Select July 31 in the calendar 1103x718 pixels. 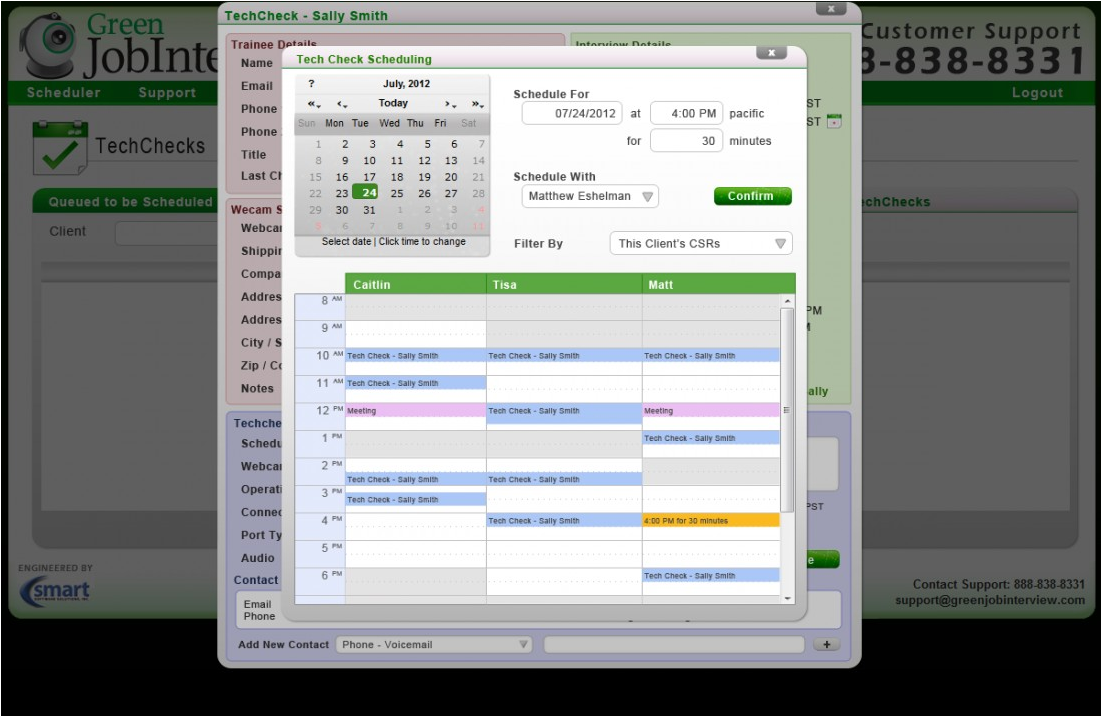coord(369,210)
